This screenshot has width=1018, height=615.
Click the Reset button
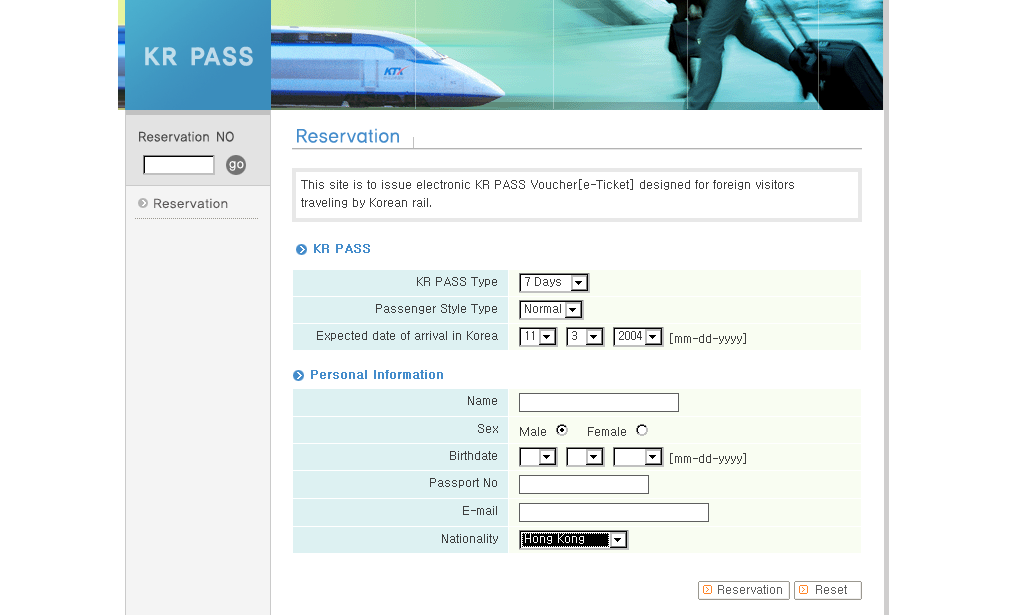click(x=828, y=590)
